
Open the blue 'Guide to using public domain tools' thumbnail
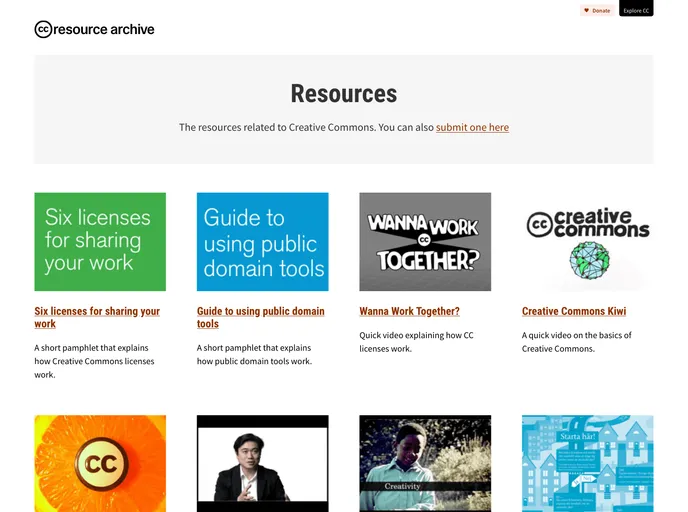(262, 242)
